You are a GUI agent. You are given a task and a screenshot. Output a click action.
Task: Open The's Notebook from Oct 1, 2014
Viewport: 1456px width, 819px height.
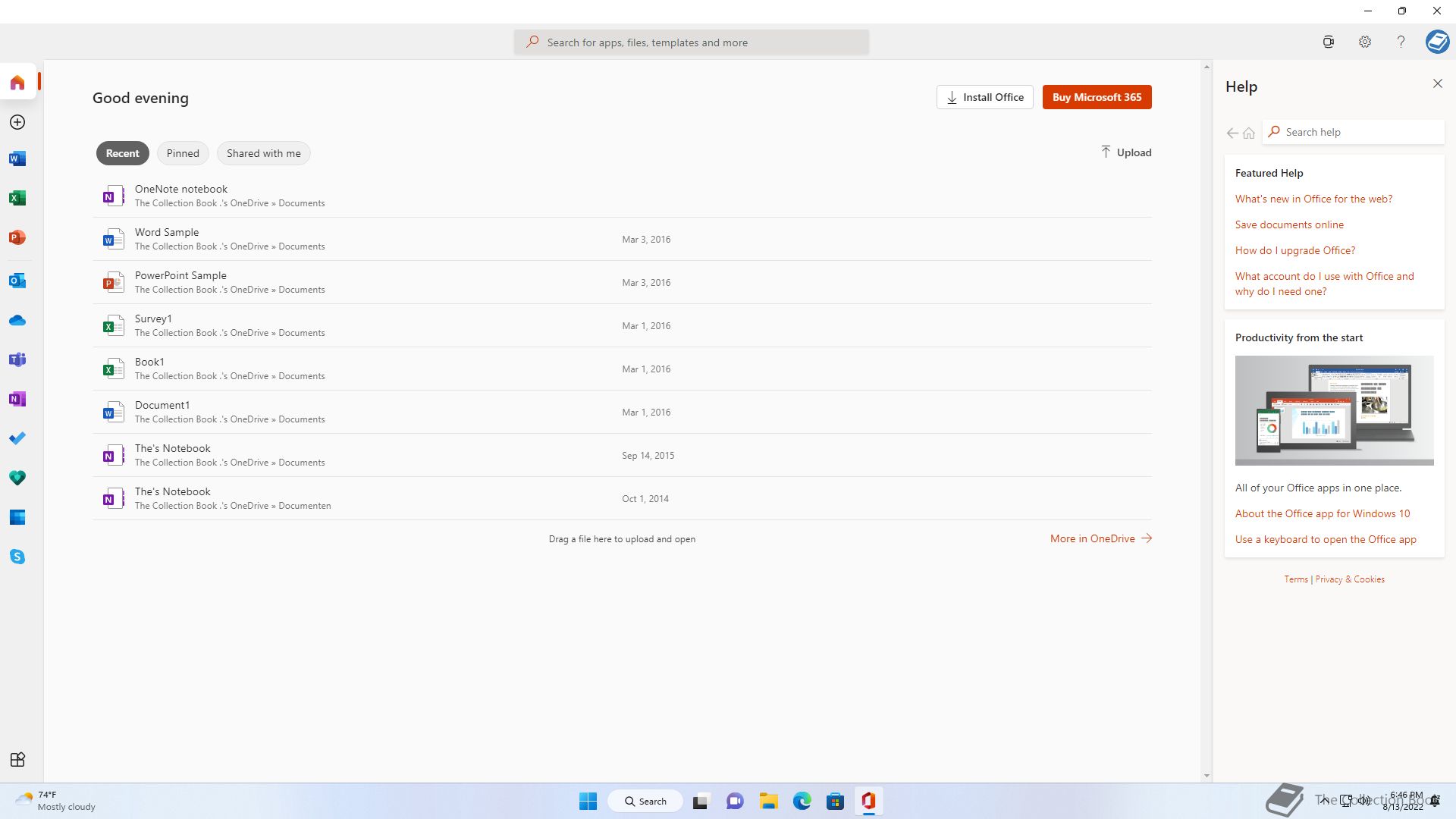(x=622, y=498)
